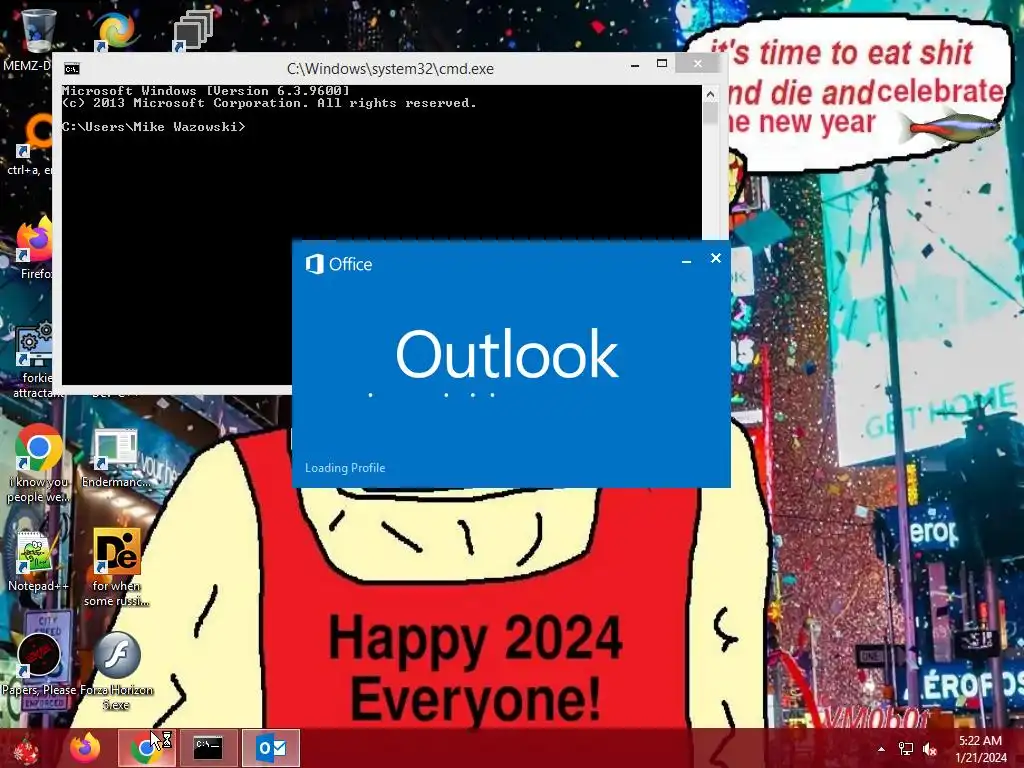Switch to Chrome in the taskbar
This screenshot has width=1024, height=768.
[x=146, y=748]
